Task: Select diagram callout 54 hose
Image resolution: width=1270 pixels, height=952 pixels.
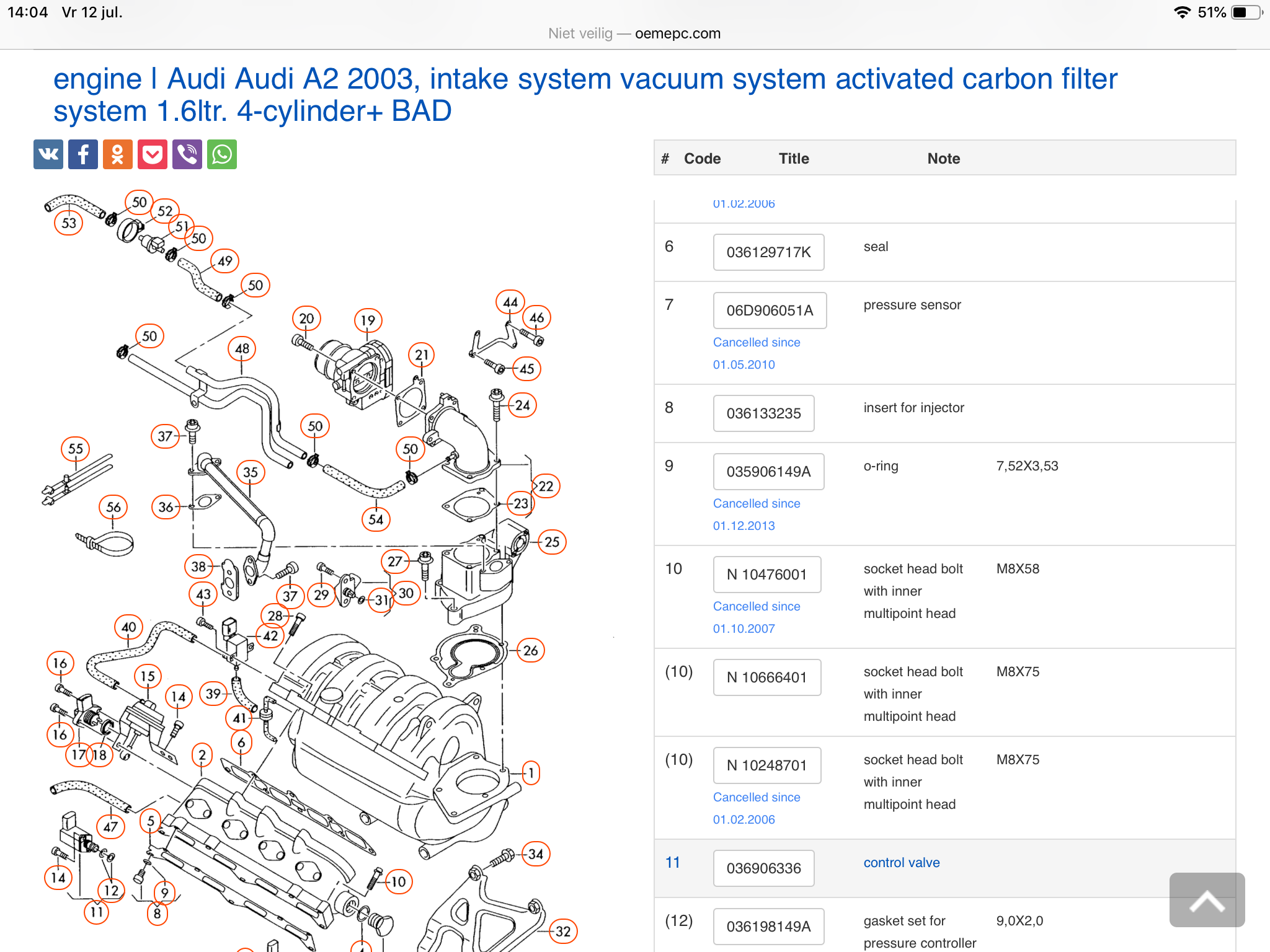Action: pyautogui.click(x=376, y=519)
